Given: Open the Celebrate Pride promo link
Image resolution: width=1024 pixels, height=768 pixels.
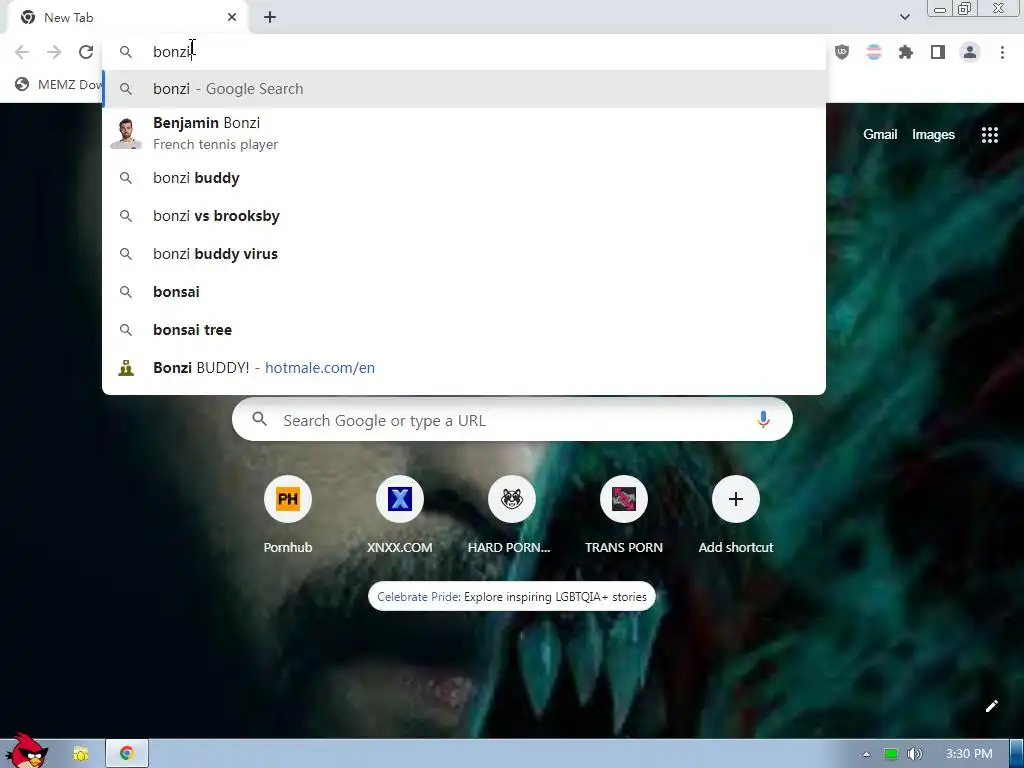Looking at the screenshot, I should click(511, 597).
